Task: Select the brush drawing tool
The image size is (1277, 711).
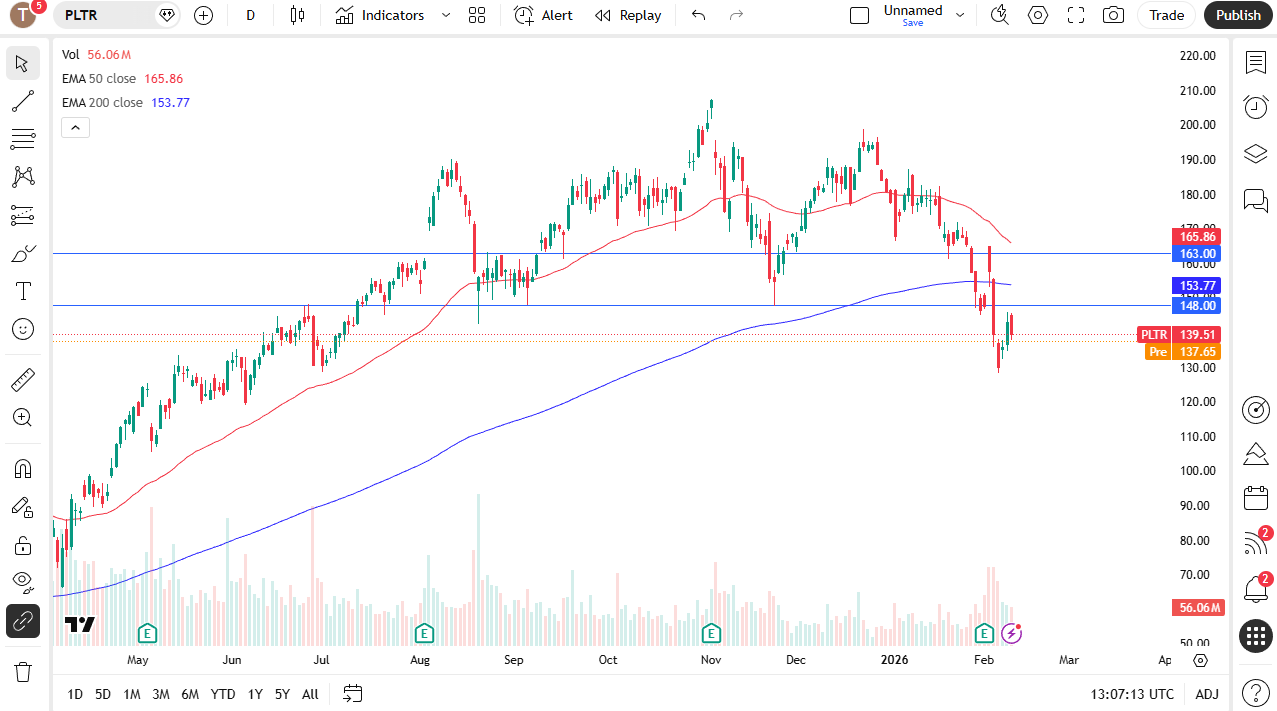Action: (23, 253)
